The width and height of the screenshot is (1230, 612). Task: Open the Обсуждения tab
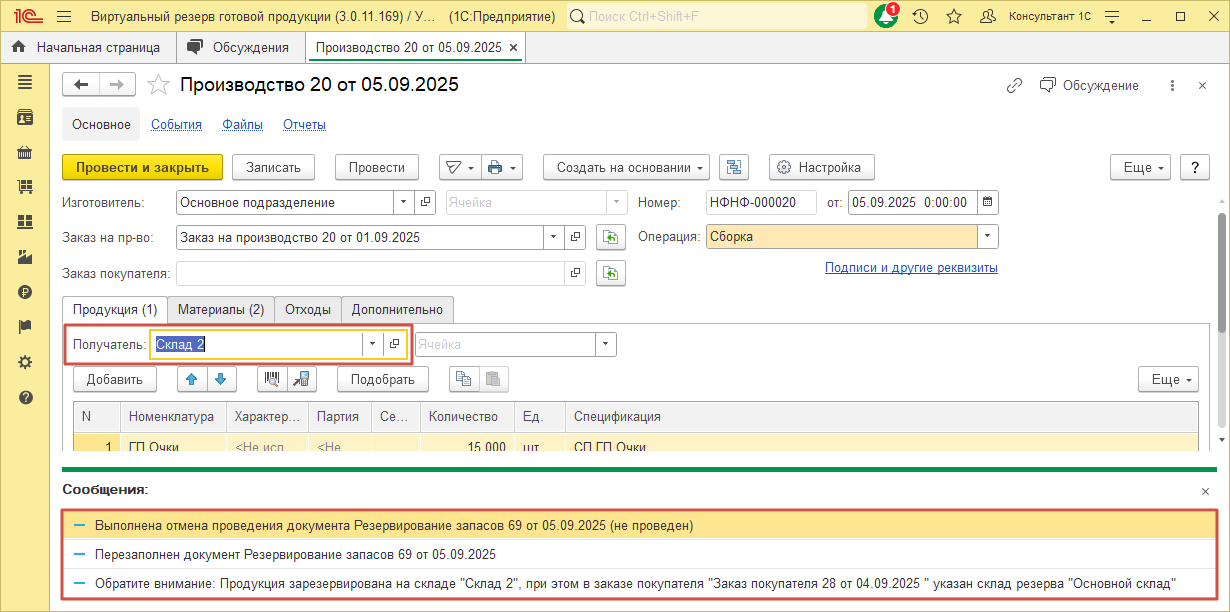point(239,47)
